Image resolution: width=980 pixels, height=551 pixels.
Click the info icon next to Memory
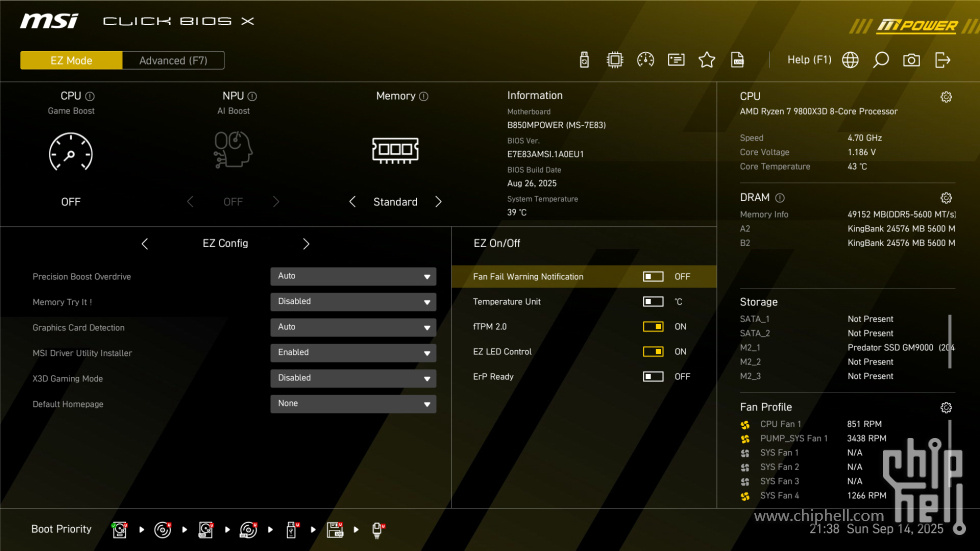point(424,96)
